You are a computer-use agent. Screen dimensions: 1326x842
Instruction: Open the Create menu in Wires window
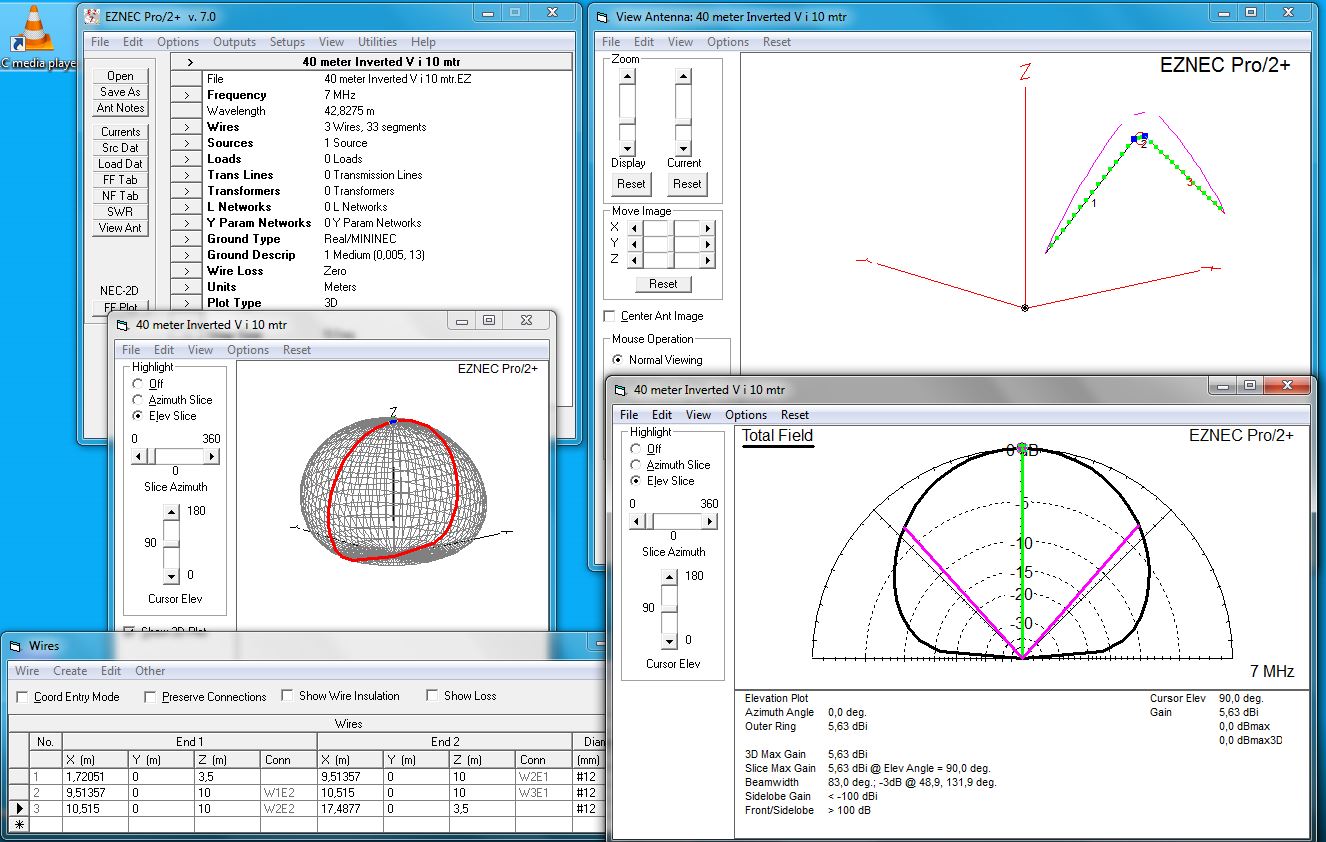pos(70,671)
